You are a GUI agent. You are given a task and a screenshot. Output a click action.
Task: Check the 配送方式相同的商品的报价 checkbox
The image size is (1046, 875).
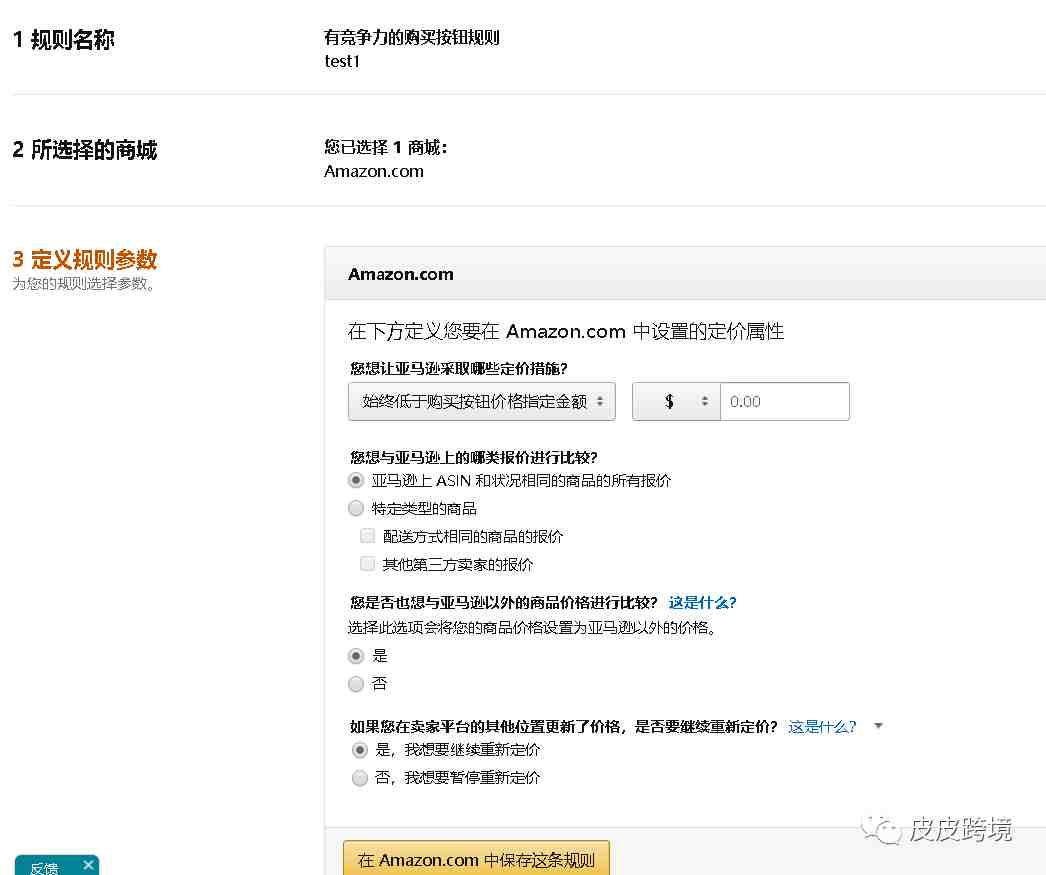[368, 536]
